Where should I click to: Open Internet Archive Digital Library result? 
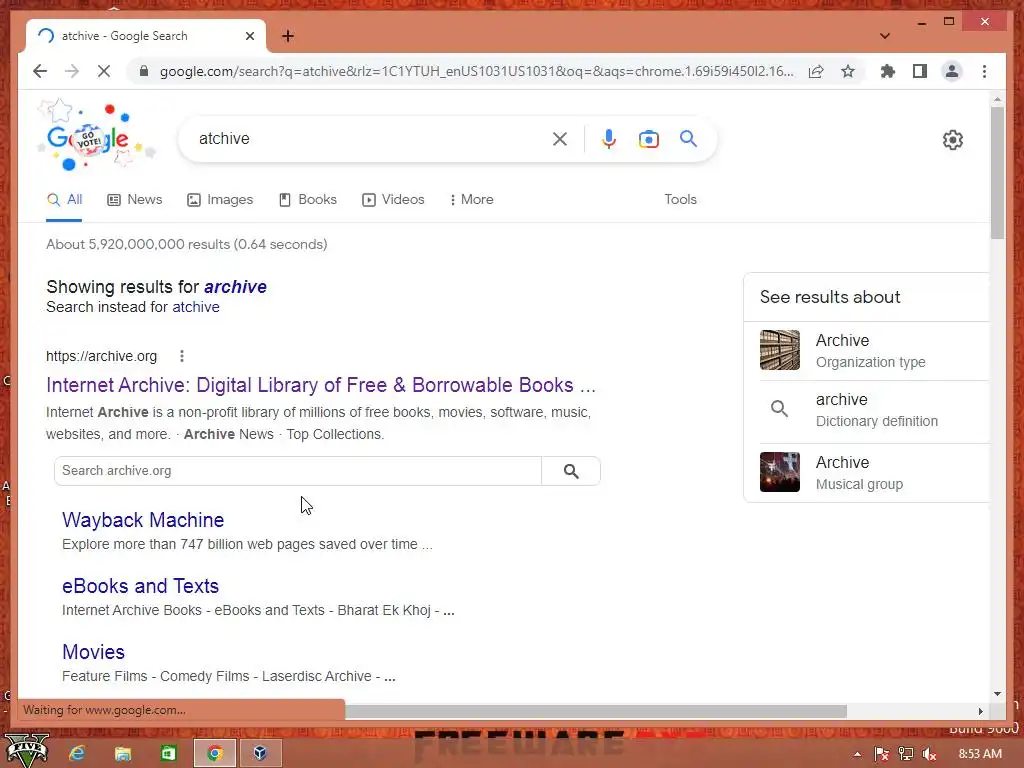(321, 385)
